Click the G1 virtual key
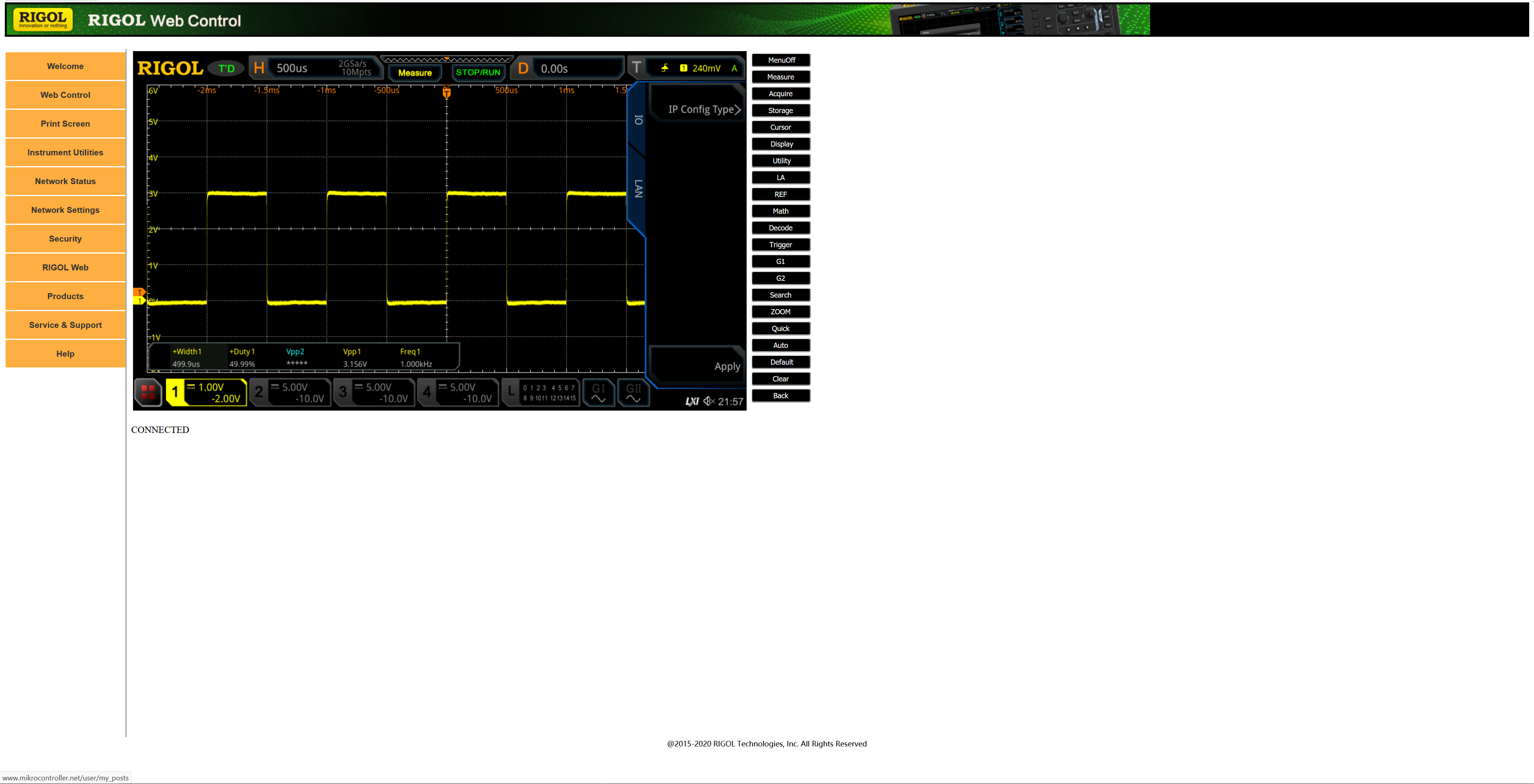This screenshot has width=1534, height=784. tap(781, 261)
